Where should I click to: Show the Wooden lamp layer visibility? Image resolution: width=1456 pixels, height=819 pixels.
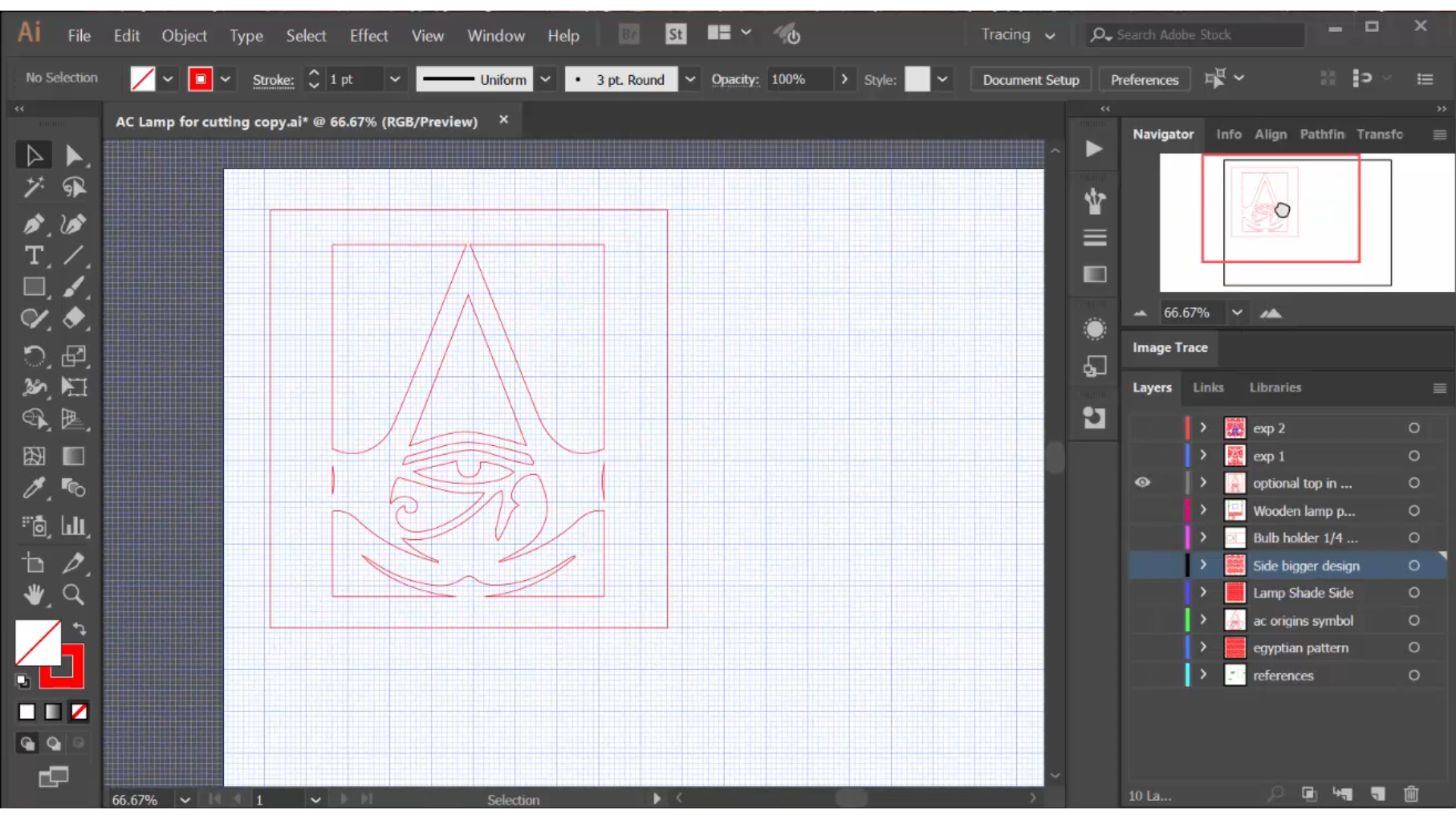1142,510
